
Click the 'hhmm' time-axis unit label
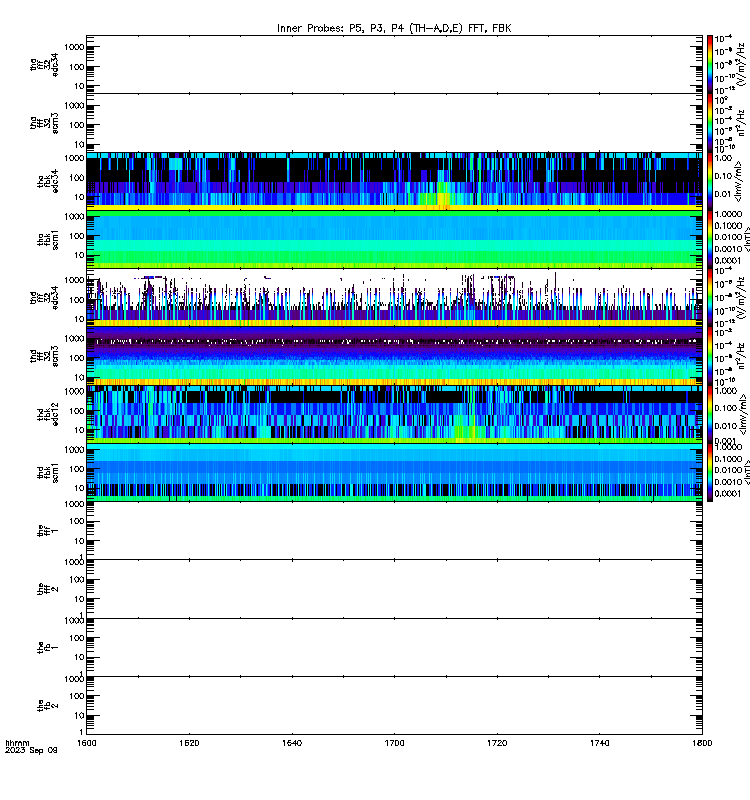[x=17, y=743]
